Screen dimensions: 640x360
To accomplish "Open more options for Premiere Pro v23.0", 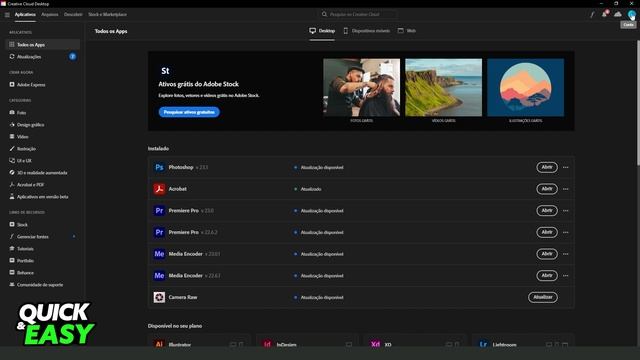I will (x=566, y=211).
